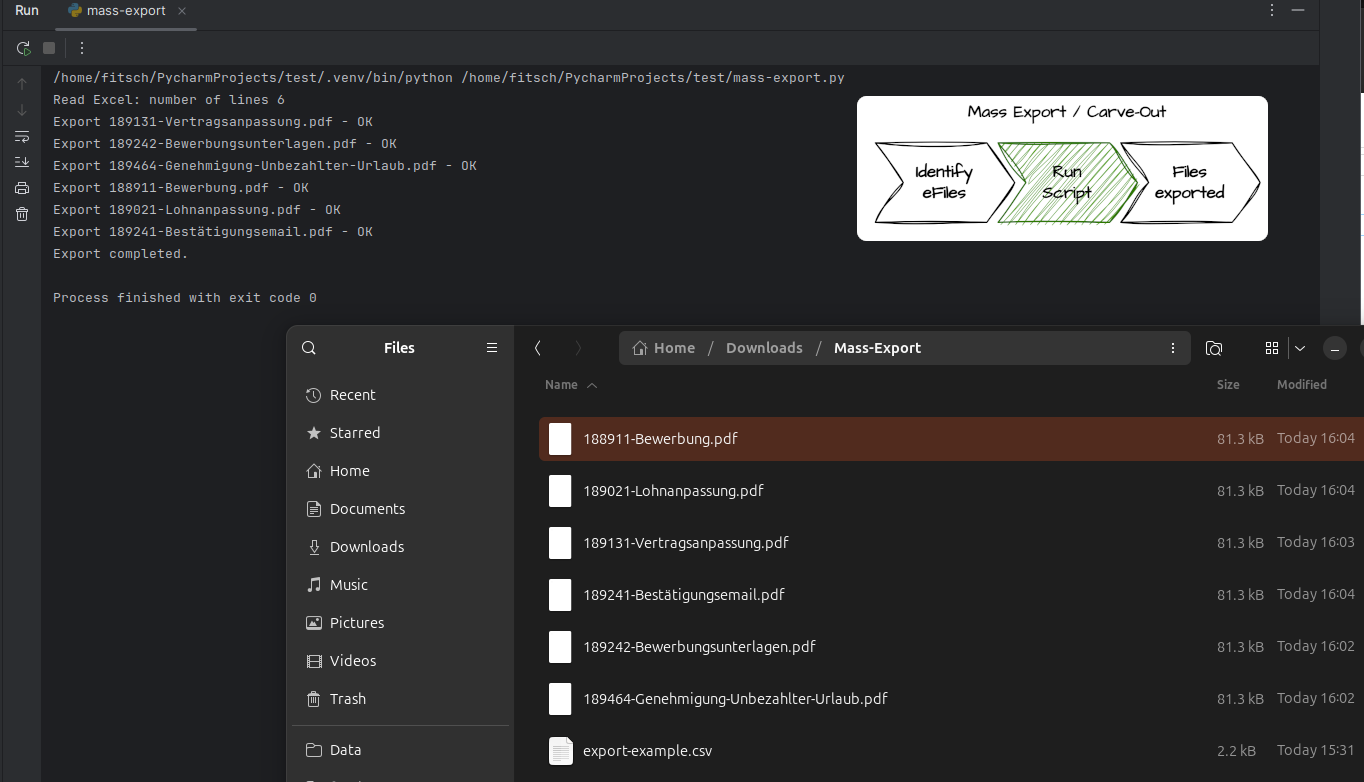Image resolution: width=1364 pixels, height=782 pixels.
Task: Go back using the Files back arrow
Action: pyautogui.click(x=537, y=347)
